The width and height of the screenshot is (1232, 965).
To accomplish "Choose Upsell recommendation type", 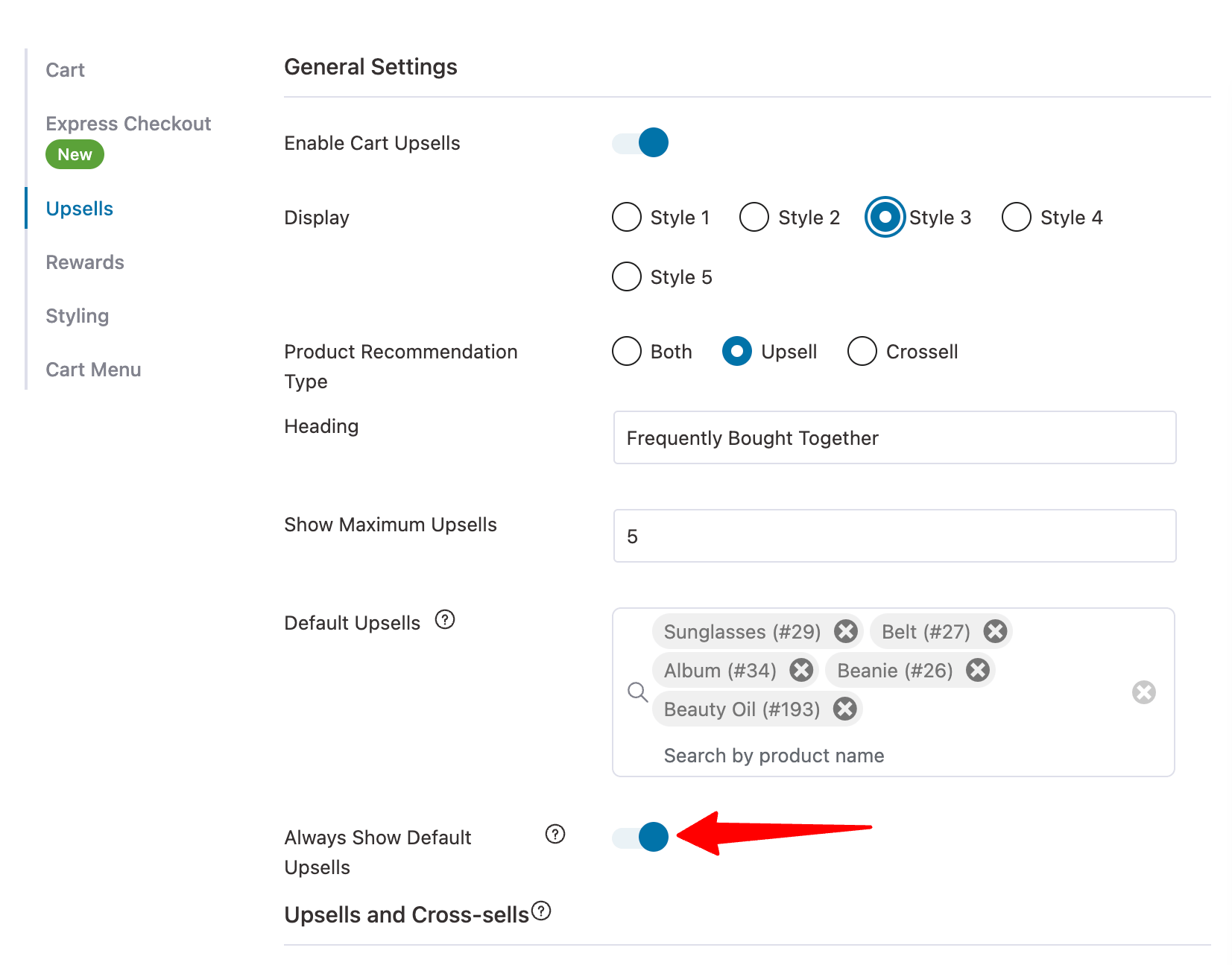I will coord(737,351).
